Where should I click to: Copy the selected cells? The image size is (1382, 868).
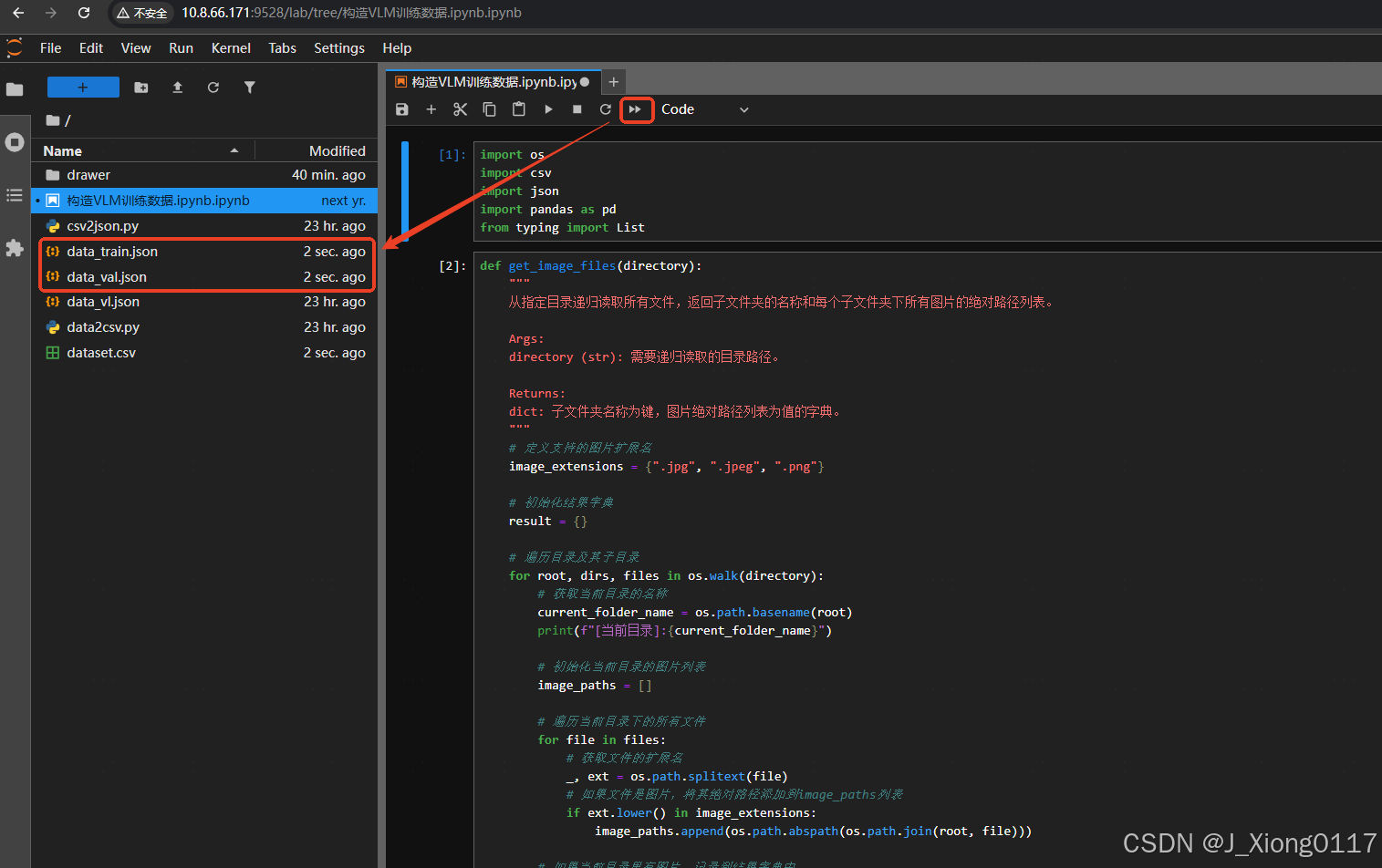489,109
